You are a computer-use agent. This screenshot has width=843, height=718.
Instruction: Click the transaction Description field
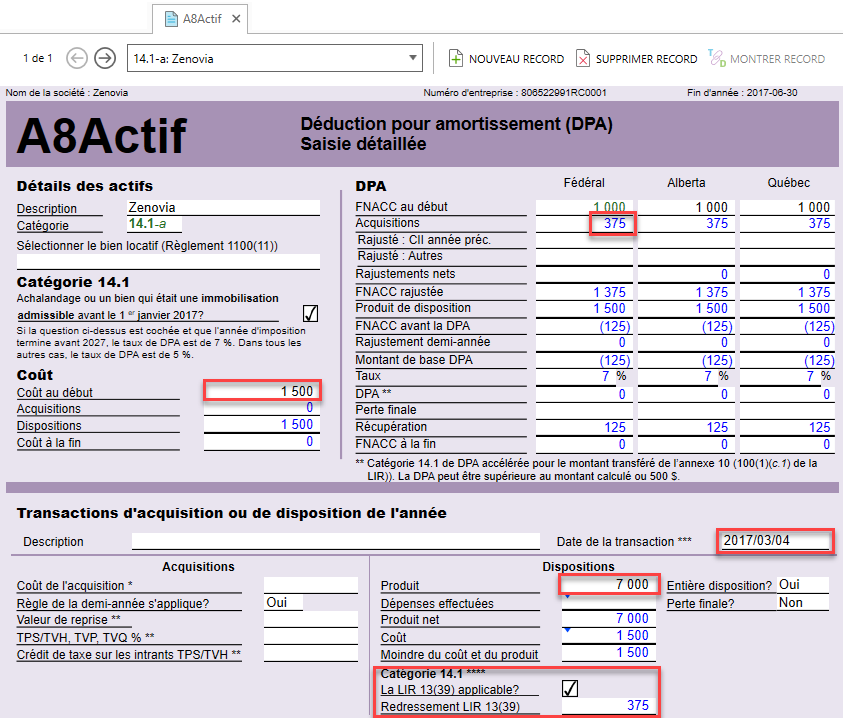tap(336, 541)
